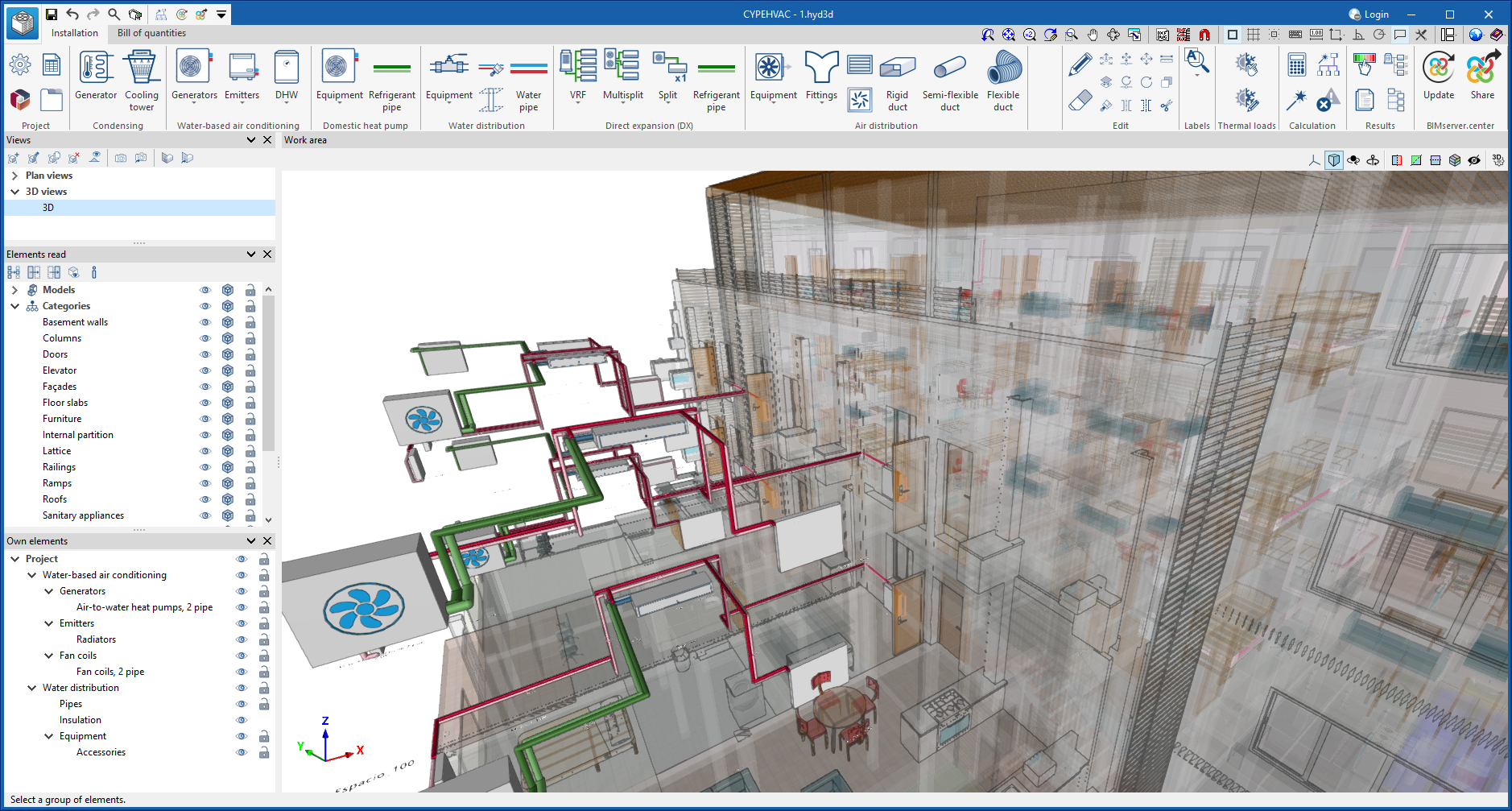Hide the Furniture category with eye icon
The image size is (1512, 811).
[x=205, y=419]
